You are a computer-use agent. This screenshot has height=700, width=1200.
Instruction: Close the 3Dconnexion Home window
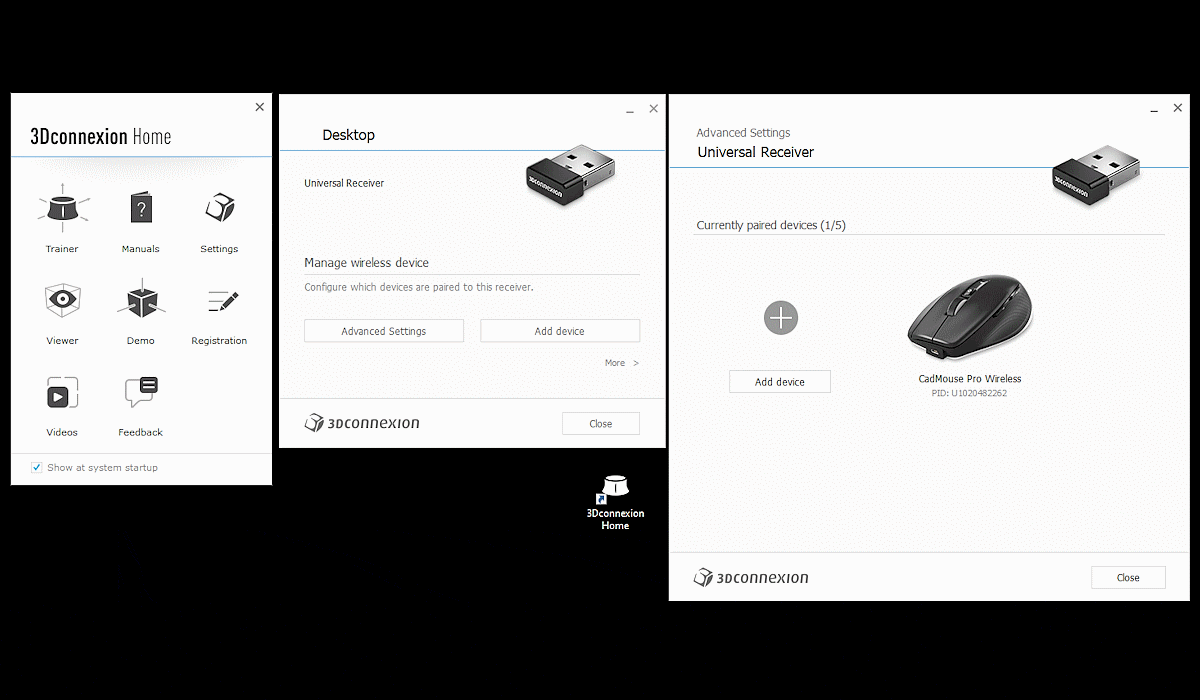[x=260, y=107]
